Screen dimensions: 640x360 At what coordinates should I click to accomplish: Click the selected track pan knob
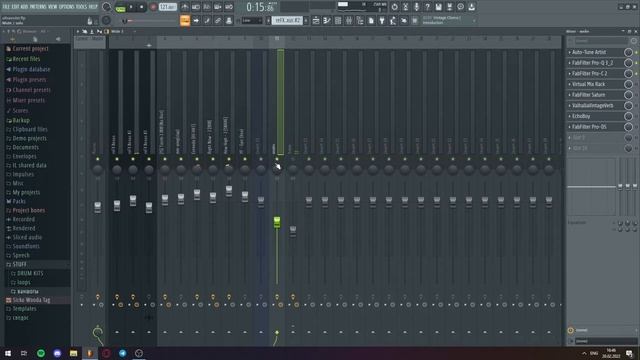tap(277, 169)
